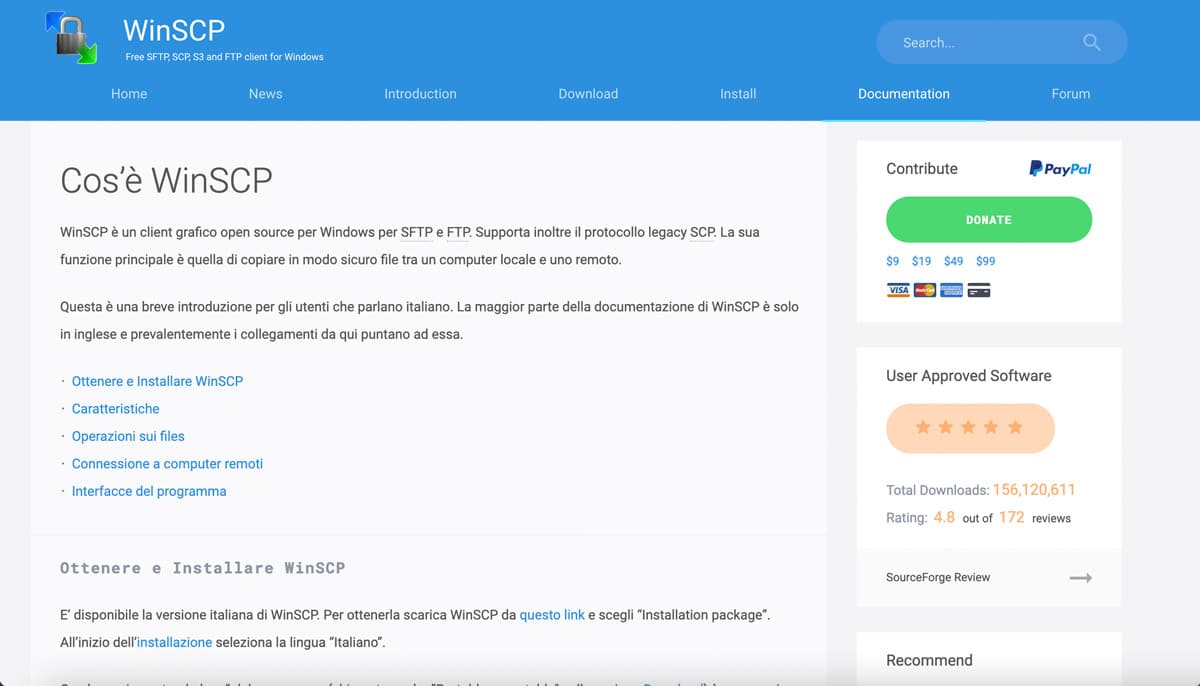Click the SFTP abbreviation in the intro
The width and height of the screenshot is (1200, 686).
417,232
